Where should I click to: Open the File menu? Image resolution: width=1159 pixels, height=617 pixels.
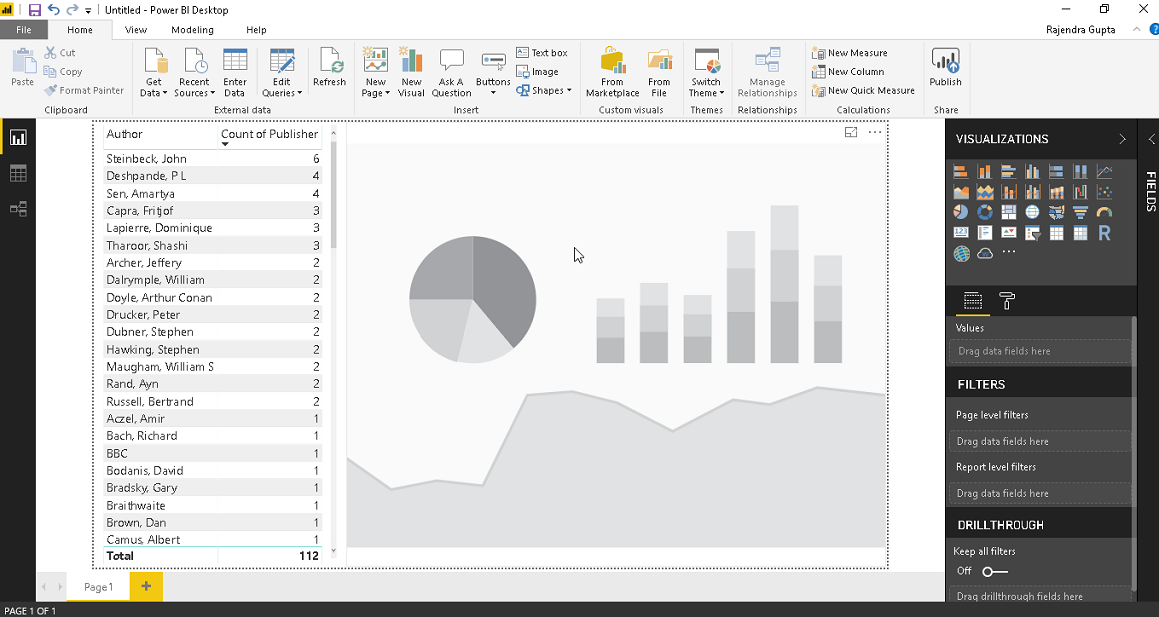click(24, 30)
